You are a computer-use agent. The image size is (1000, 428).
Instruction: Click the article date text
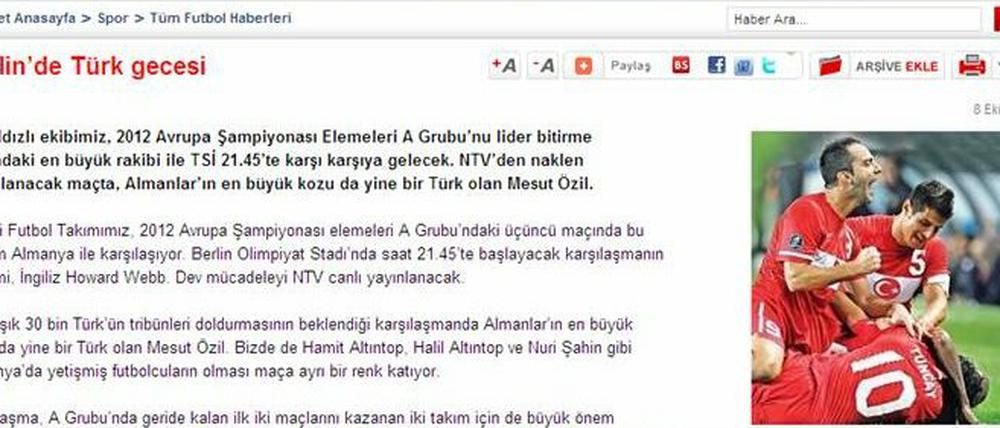click(986, 110)
